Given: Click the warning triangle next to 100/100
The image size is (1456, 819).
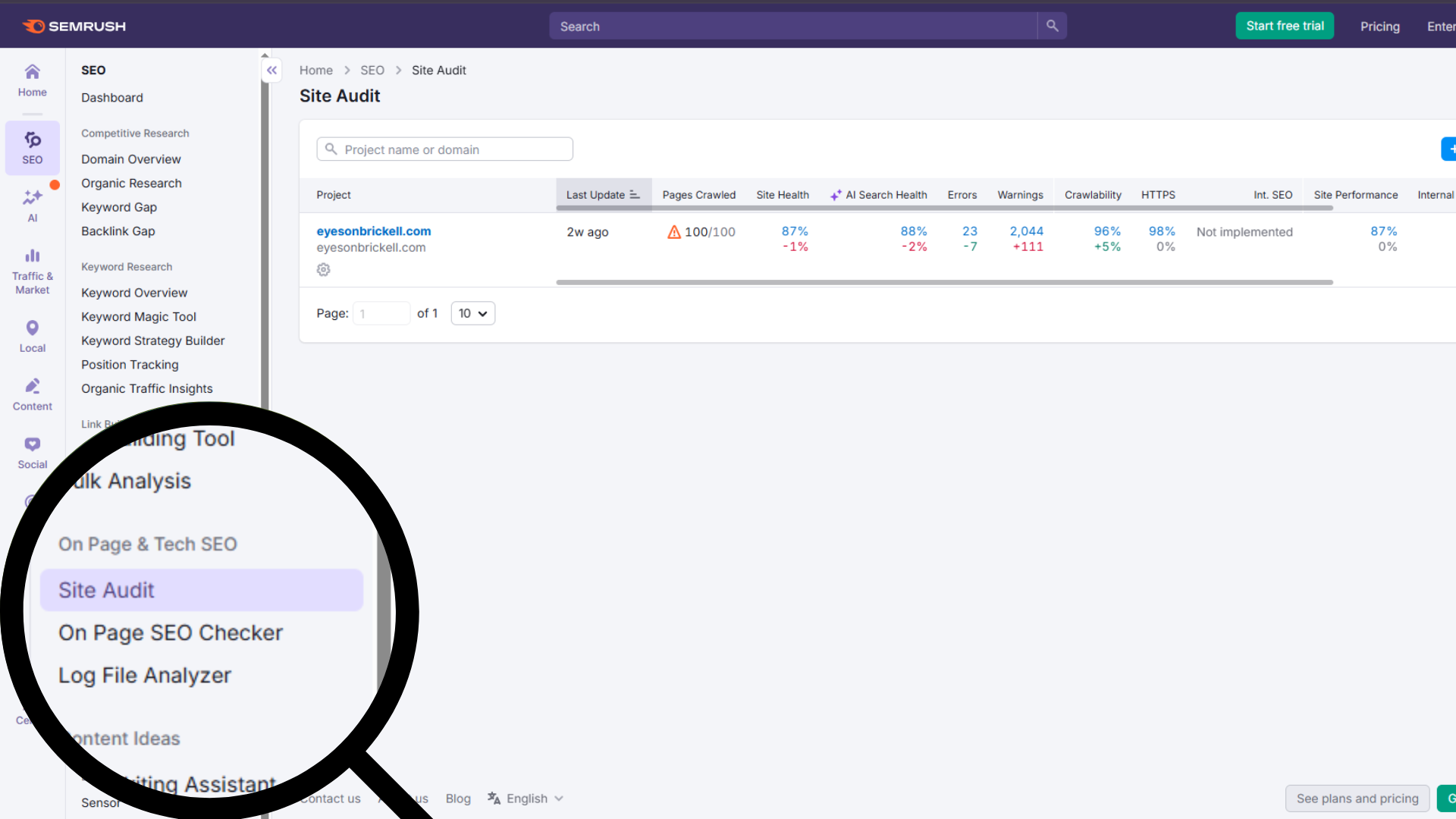Looking at the screenshot, I should click(674, 232).
